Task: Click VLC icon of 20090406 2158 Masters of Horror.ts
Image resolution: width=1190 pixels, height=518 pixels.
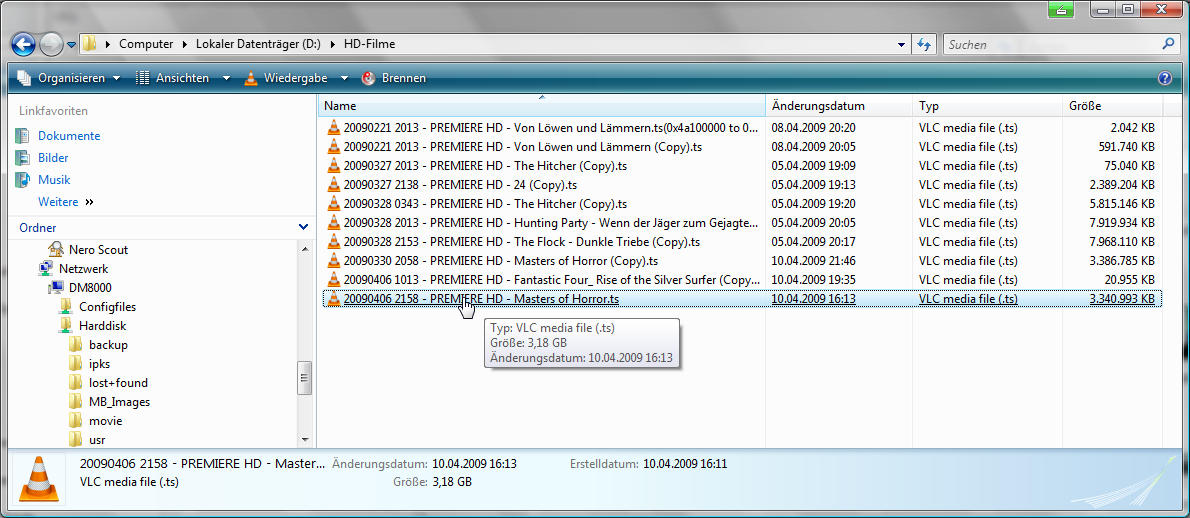Action: [x=334, y=299]
